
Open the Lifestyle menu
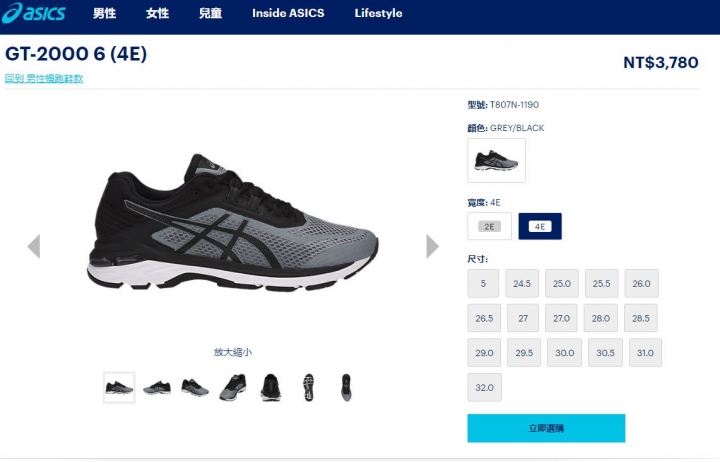(x=378, y=13)
